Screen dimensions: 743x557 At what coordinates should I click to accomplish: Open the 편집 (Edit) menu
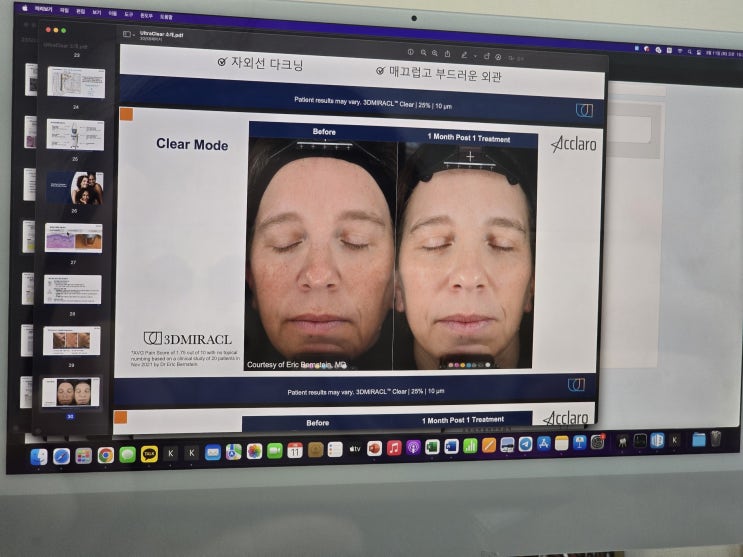81,11
